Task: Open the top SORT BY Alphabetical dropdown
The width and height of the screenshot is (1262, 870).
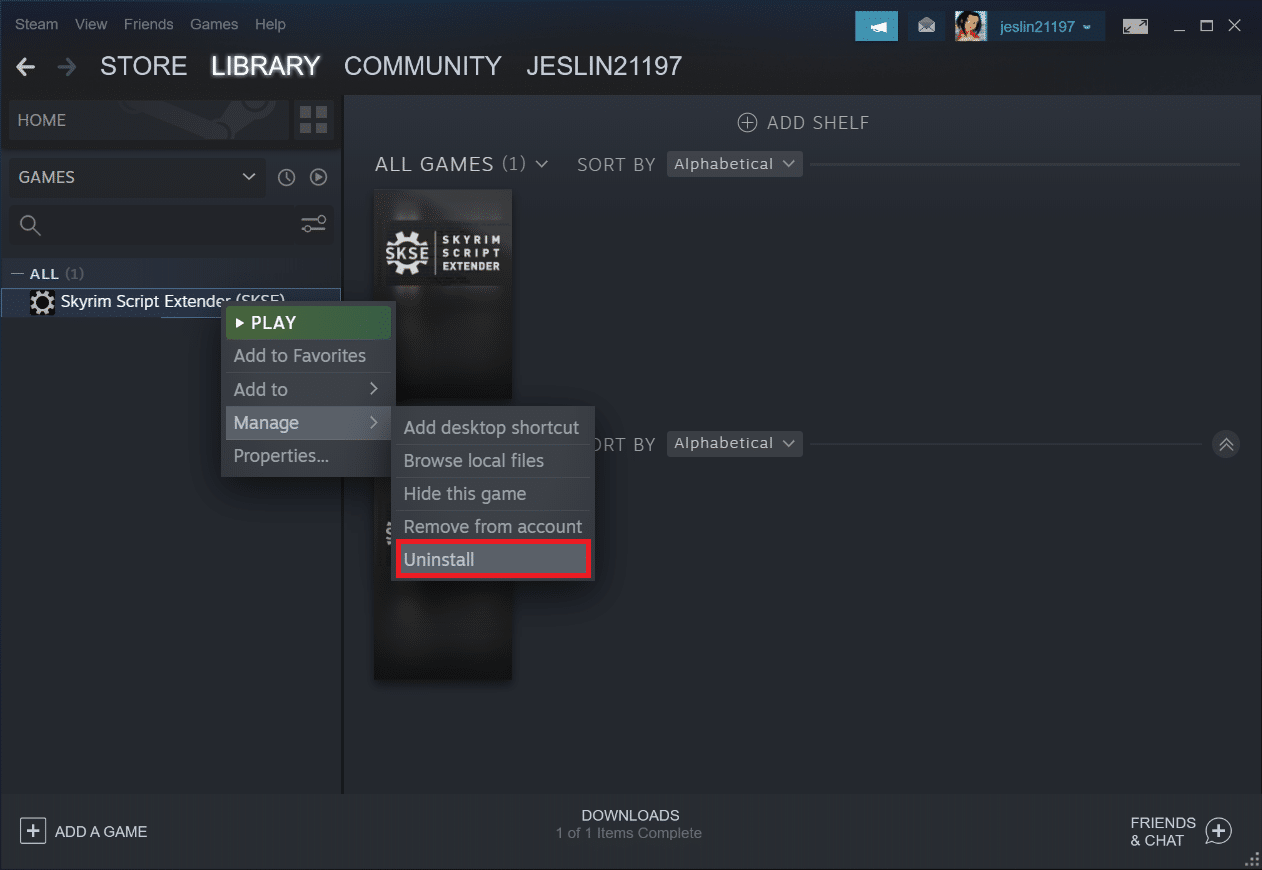Action: click(734, 164)
